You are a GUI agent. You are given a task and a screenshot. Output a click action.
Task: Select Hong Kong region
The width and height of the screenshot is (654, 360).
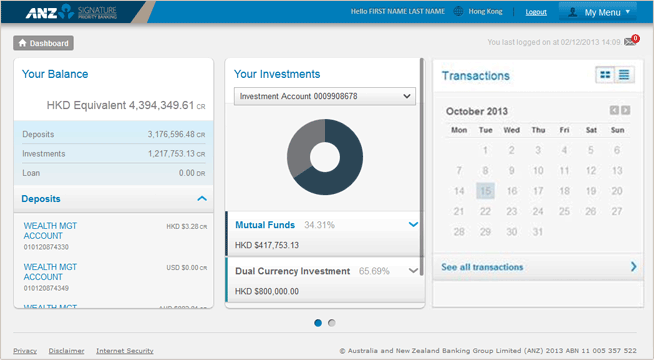coord(485,12)
